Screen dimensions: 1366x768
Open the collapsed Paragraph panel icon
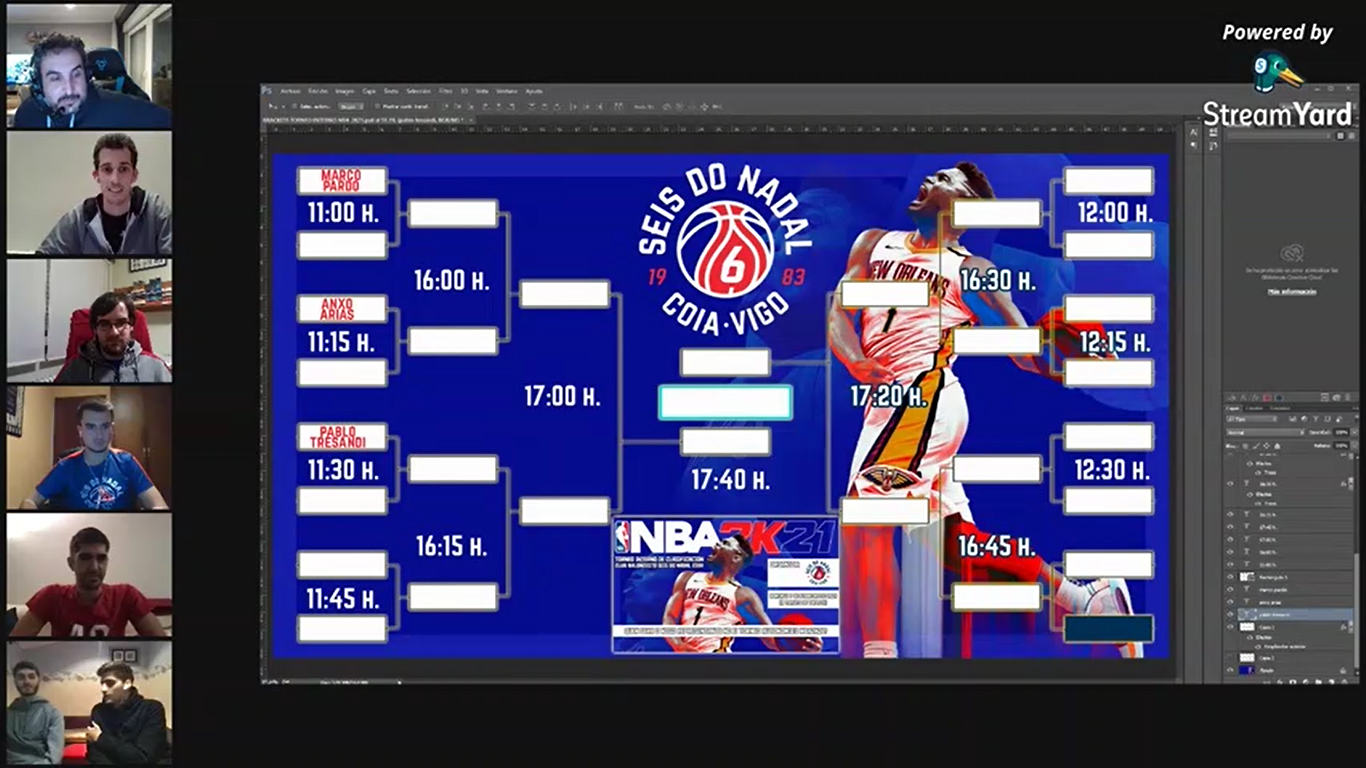tap(1193, 143)
